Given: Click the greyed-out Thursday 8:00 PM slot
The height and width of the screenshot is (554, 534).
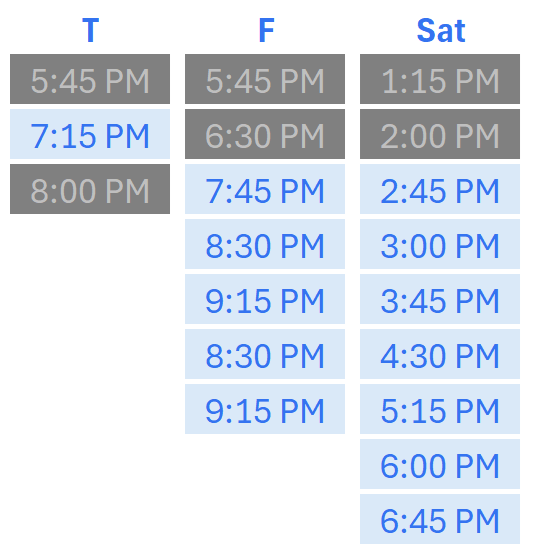Looking at the screenshot, I should coord(90,189).
